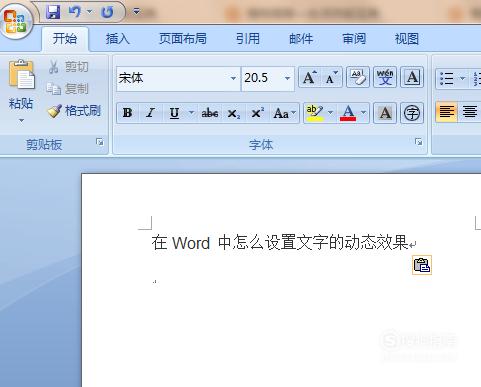Open highlight color dropdown arrow
Viewport: 481px width, 387px height.
click(x=330, y=113)
